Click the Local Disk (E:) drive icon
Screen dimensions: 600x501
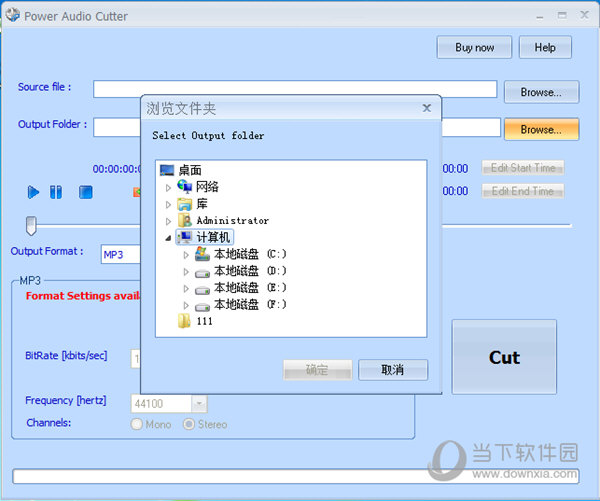click(202, 290)
